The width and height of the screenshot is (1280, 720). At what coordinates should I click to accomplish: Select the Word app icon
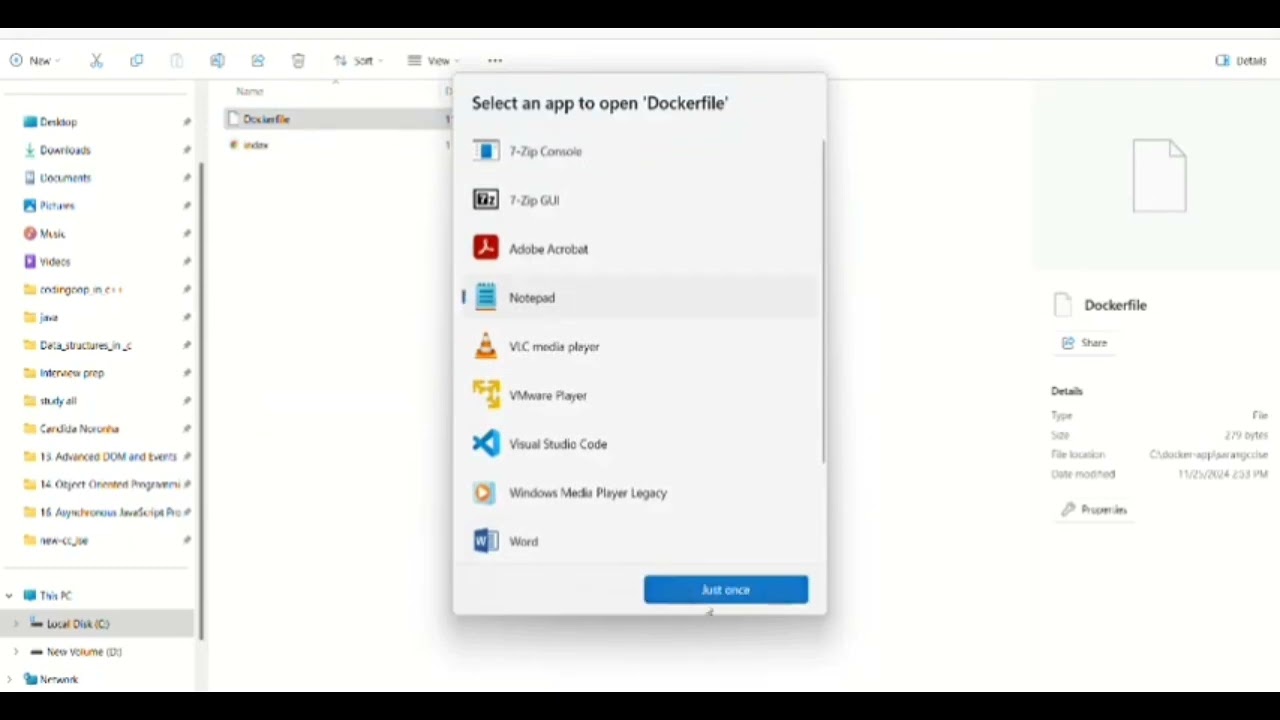click(x=486, y=541)
